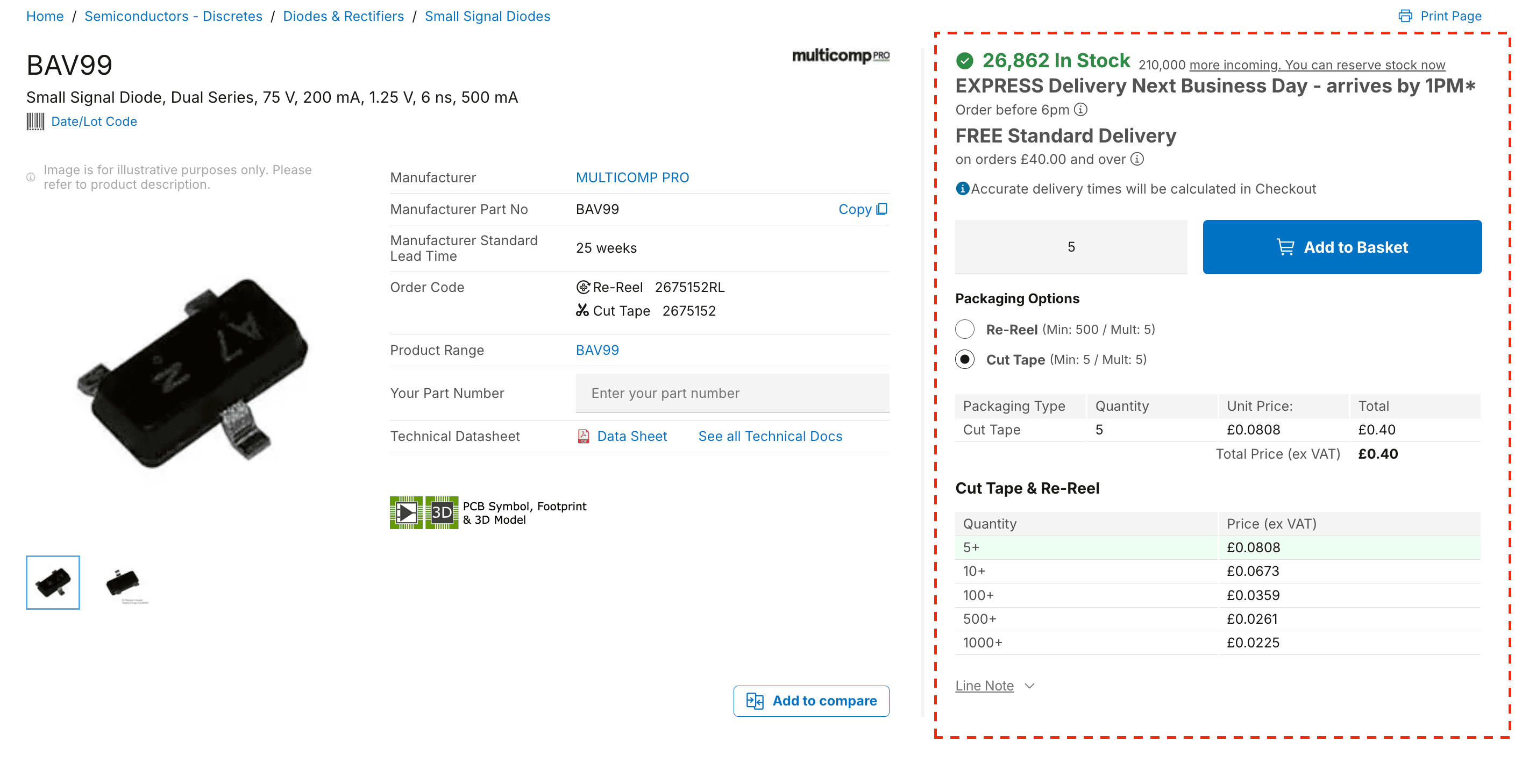Click the printer icon beside Print Page
This screenshot has height=784, width=1522.
tap(1405, 16)
